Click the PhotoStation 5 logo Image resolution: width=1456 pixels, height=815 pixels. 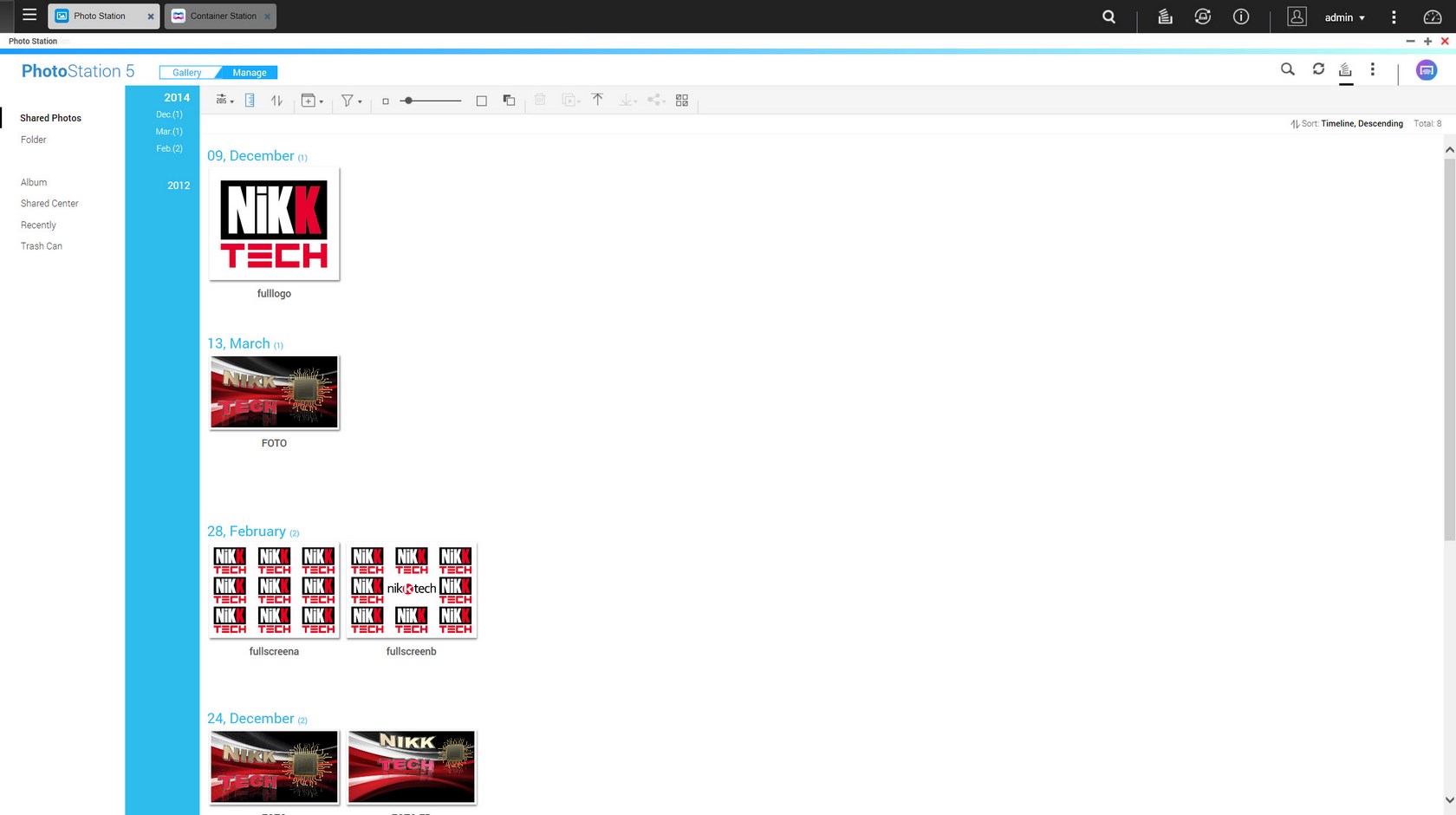[x=78, y=71]
